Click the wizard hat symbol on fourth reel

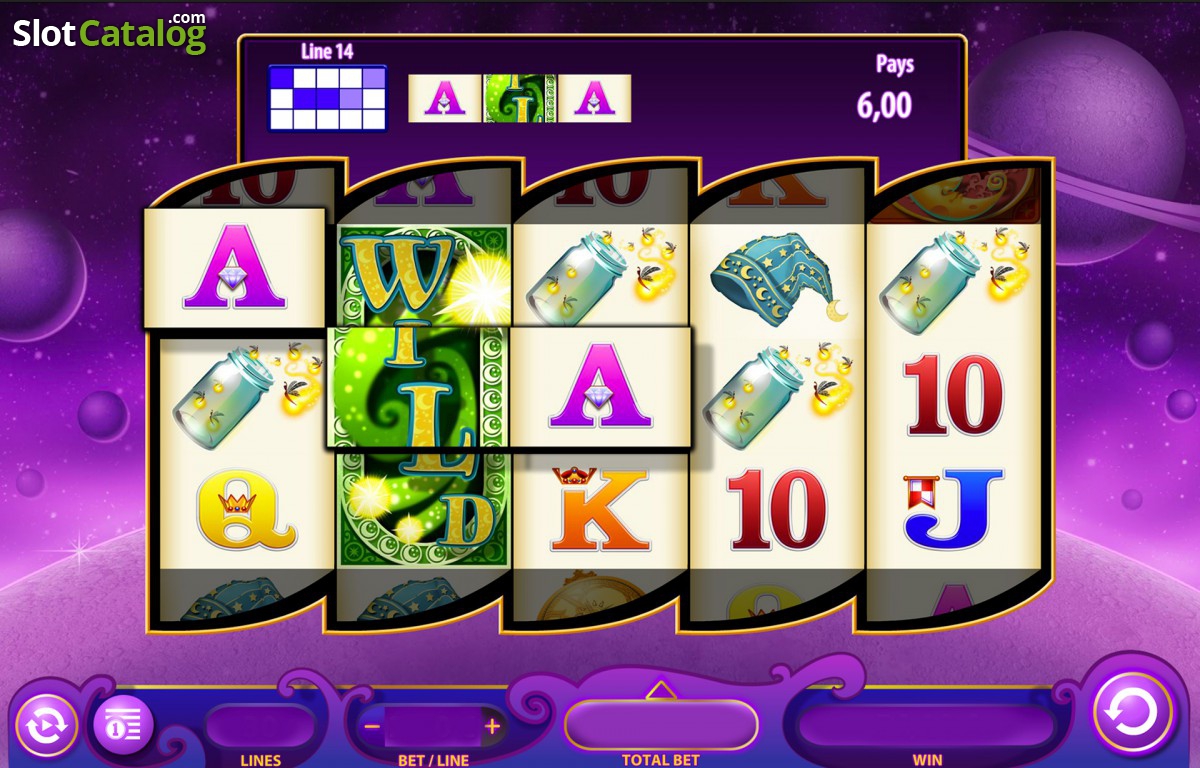[x=779, y=278]
